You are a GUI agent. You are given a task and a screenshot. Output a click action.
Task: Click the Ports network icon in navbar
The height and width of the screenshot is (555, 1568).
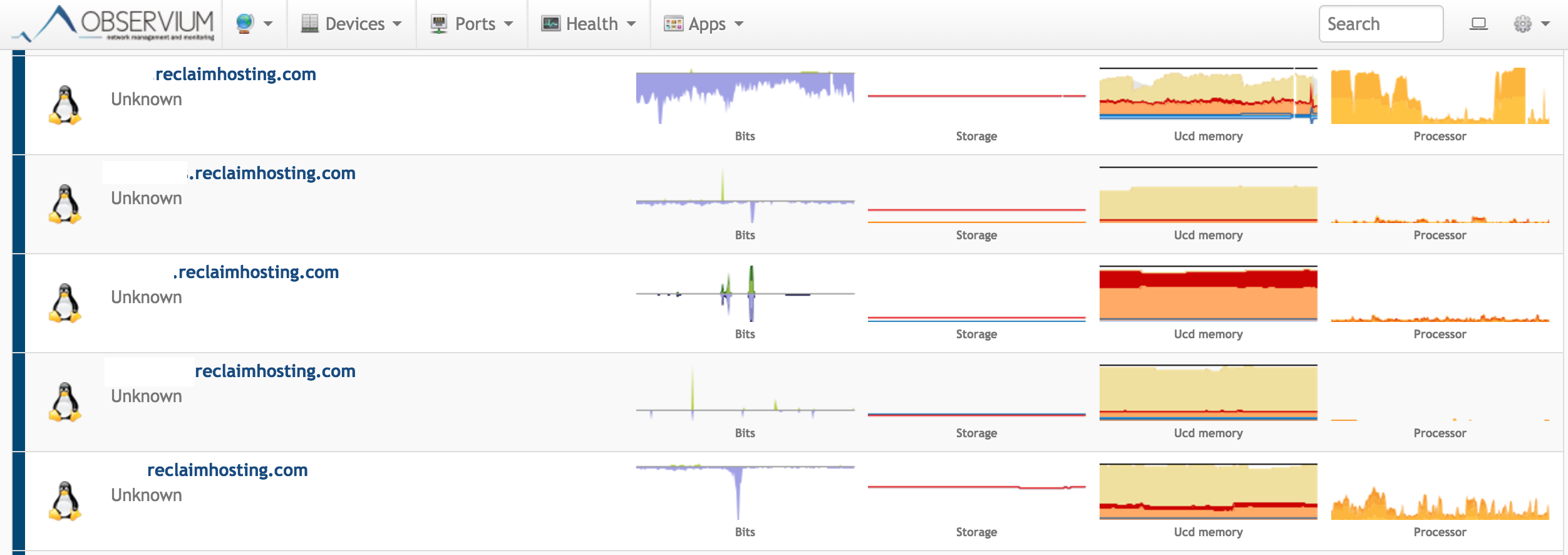(x=439, y=24)
